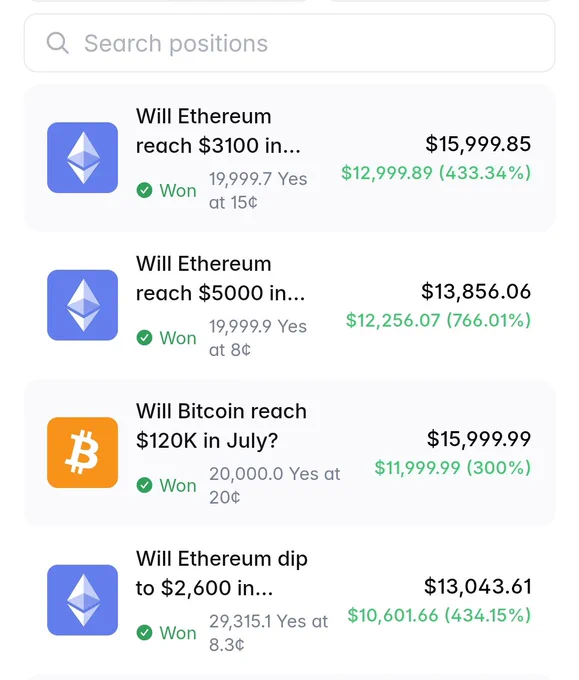This screenshot has height=680, width=579.
Task: Tap the Ethereum icon for $3100 market
Action: [82, 157]
